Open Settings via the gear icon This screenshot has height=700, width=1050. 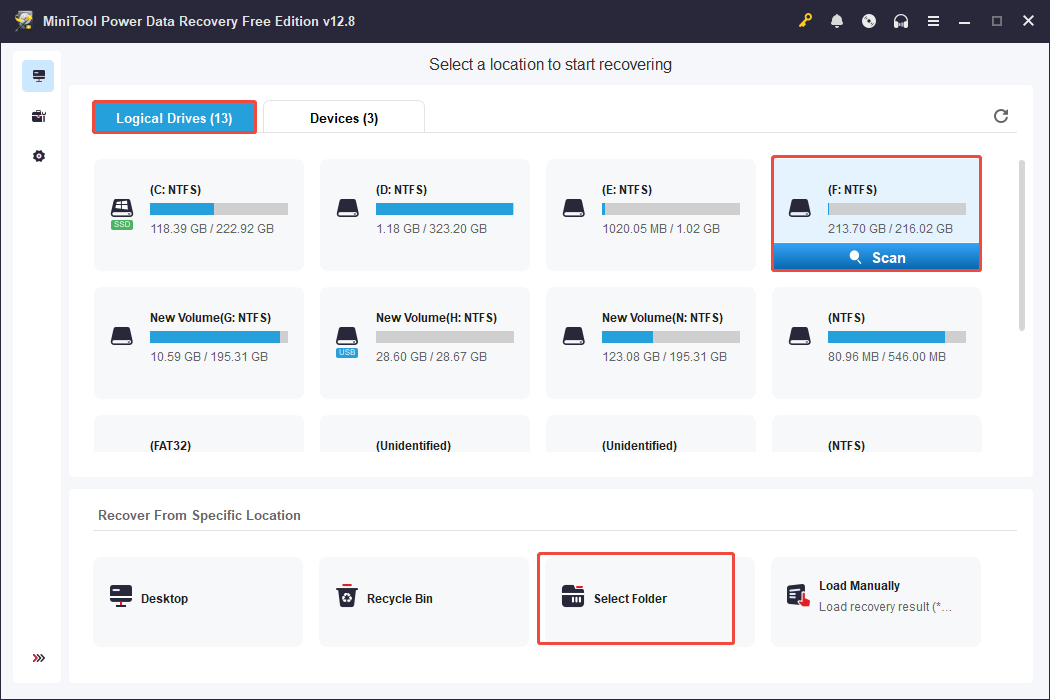[x=38, y=156]
